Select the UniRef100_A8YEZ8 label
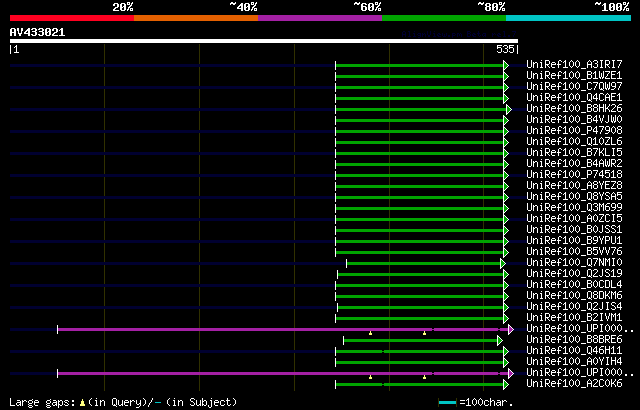The width and height of the screenshot is (640, 410). [x=574, y=186]
